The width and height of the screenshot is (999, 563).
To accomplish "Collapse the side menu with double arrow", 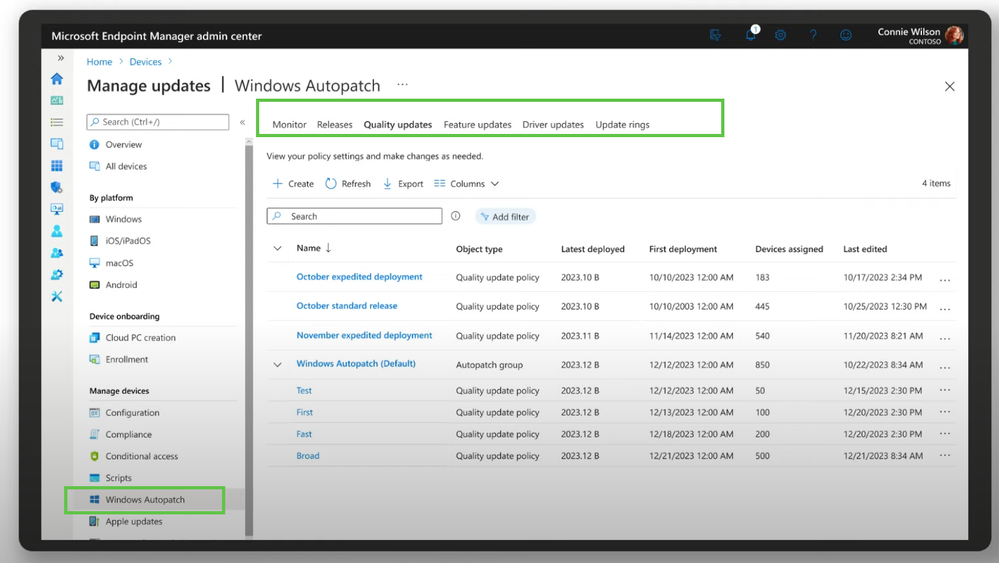I will coord(243,122).
